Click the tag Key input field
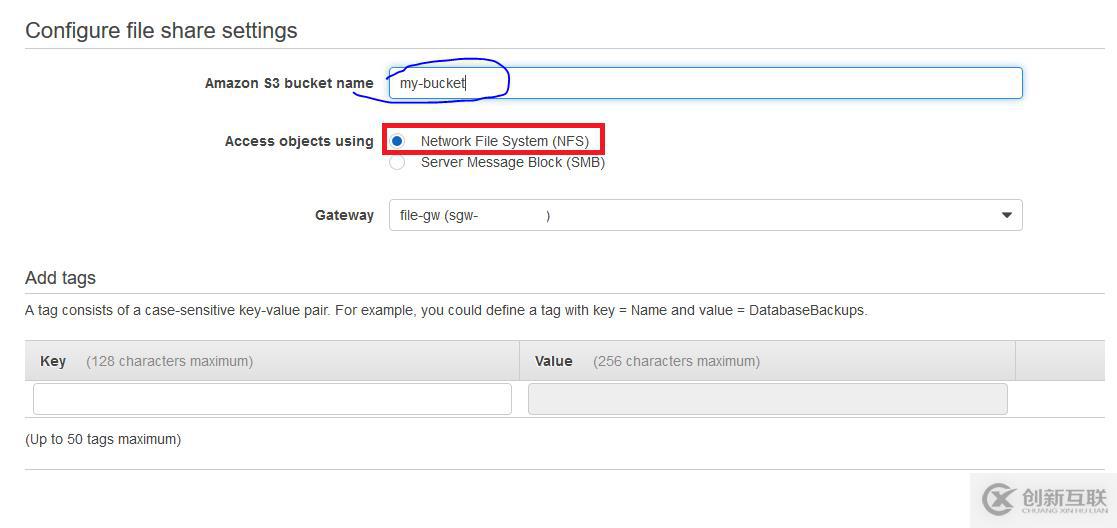 pyautogui.click(x=272, y=399)
